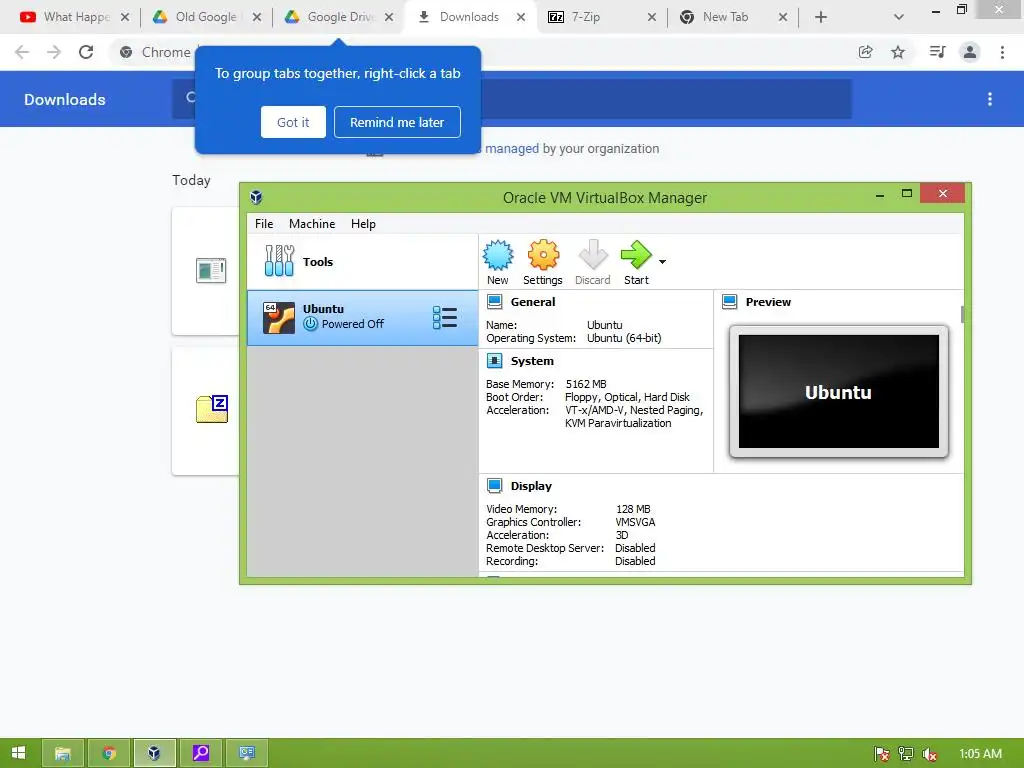Click the network tray icon
1024x768 pixels.
[x=906, y=754]
